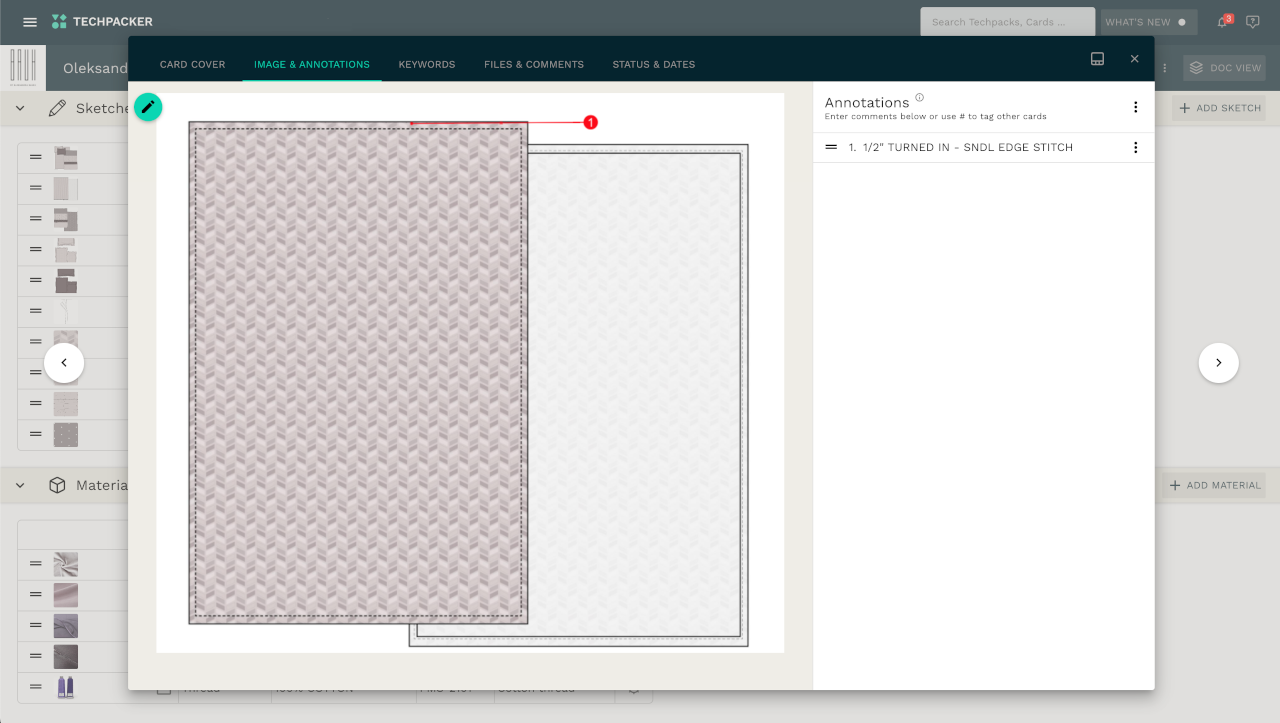
Task: Go to next card arrow
Action: click(x=1218, y=363)
